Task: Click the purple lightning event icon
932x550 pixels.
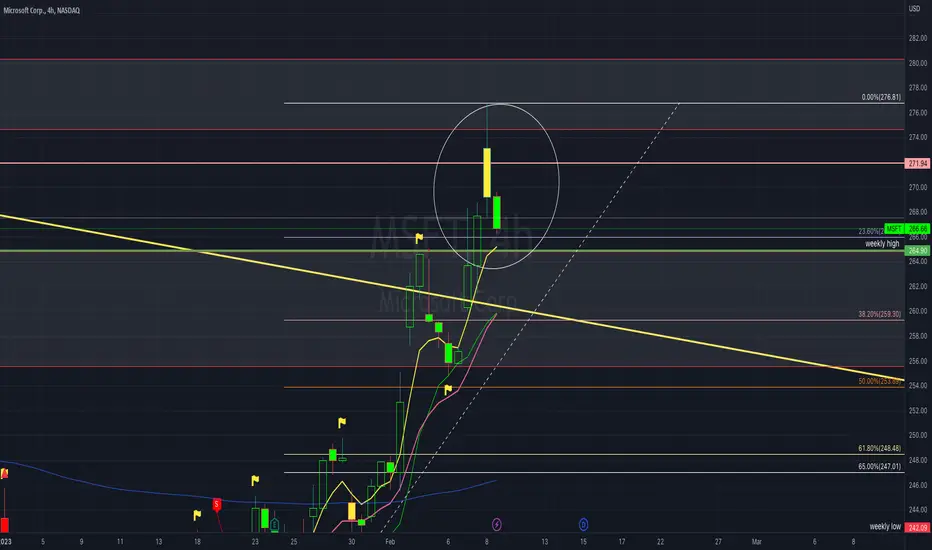Action: 497,524
